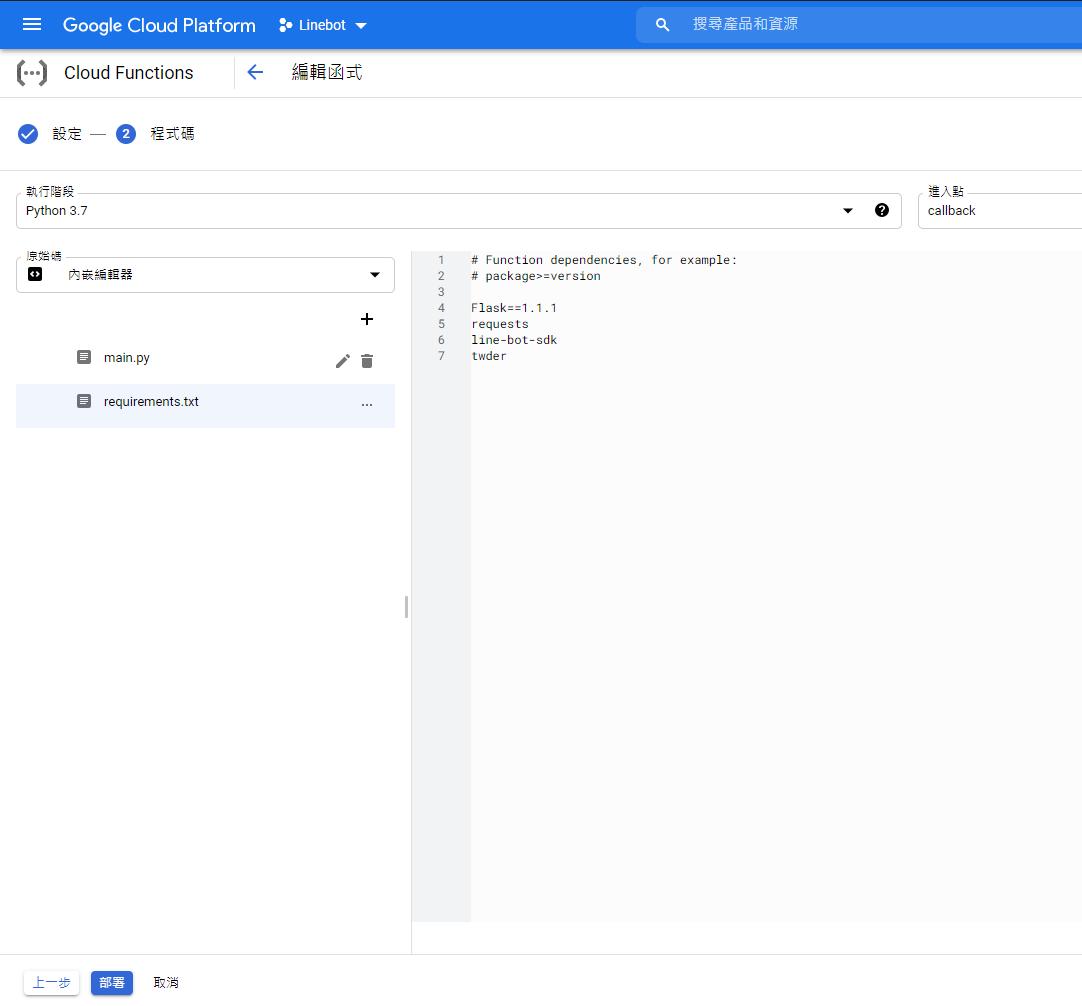Click the Google Cloud Platform logo
This screenshot has width=1082, height=1006.
point(159,26)
